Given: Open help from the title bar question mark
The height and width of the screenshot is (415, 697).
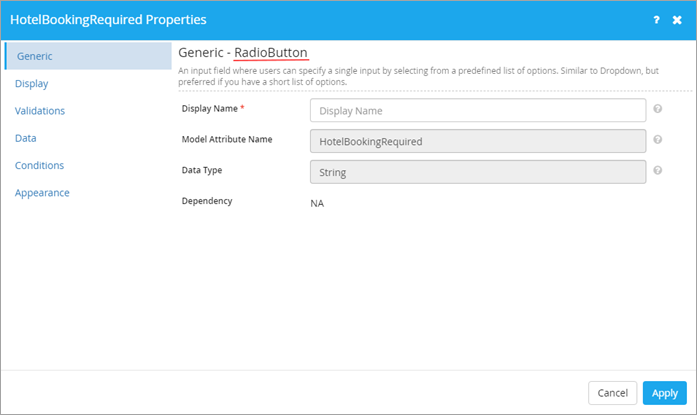Looking at the screenshot, I should [657, 20].
